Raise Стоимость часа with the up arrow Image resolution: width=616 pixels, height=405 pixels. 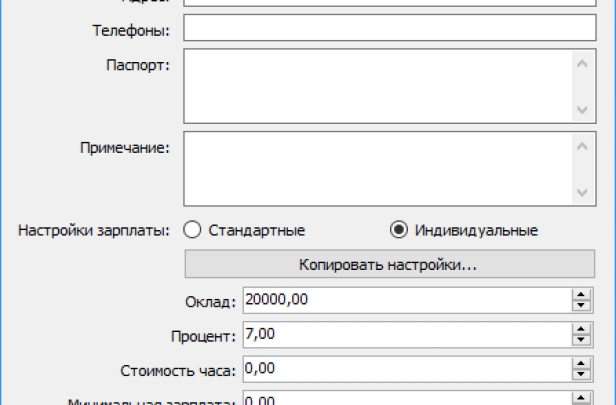(580, 365)
